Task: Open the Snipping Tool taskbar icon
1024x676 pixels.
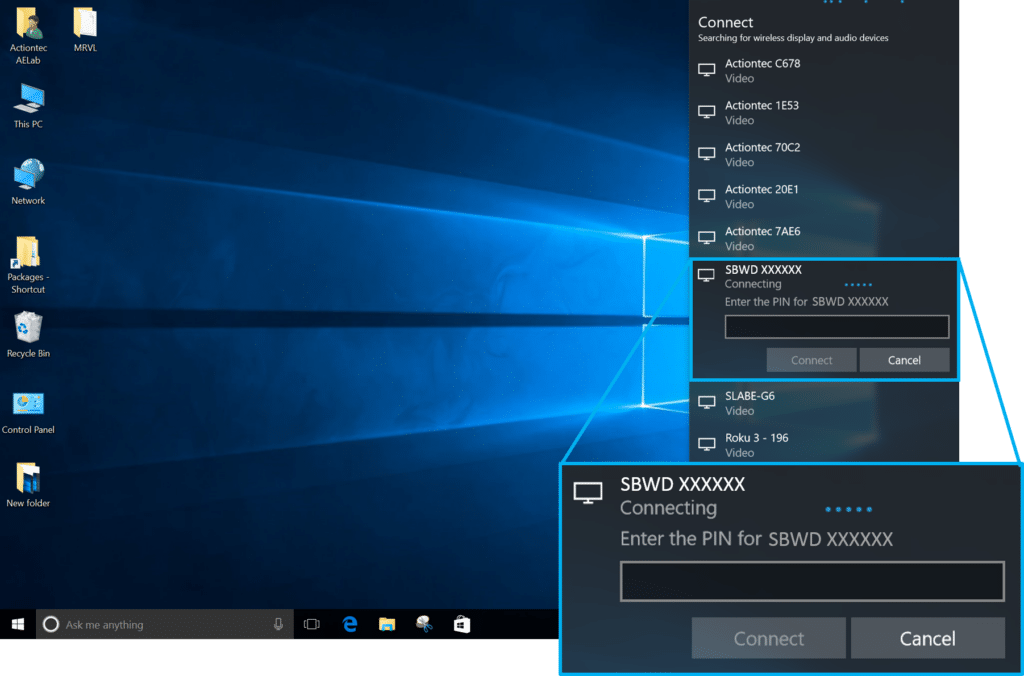Action: tap(424, 624)
